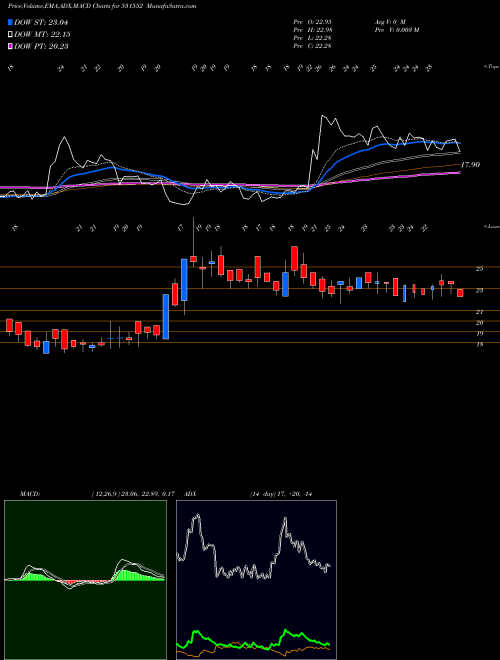Click the 'MACD:' panel heading
This screenshot has width=500, height=660.
30,494
